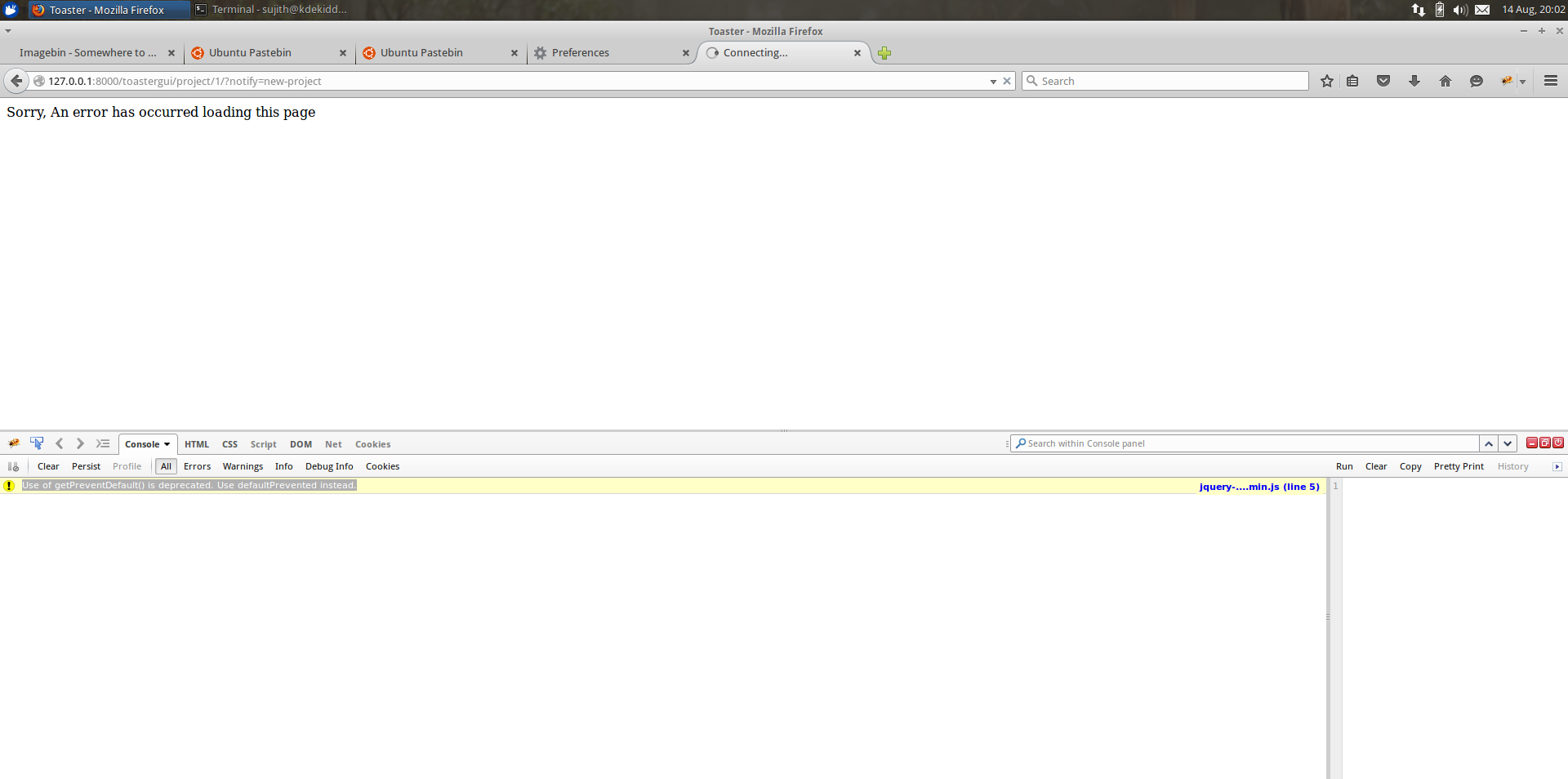The height and width of the screenshot is (779, 1568).
Task: Save page to Pocket
Action: [1383, 81]
